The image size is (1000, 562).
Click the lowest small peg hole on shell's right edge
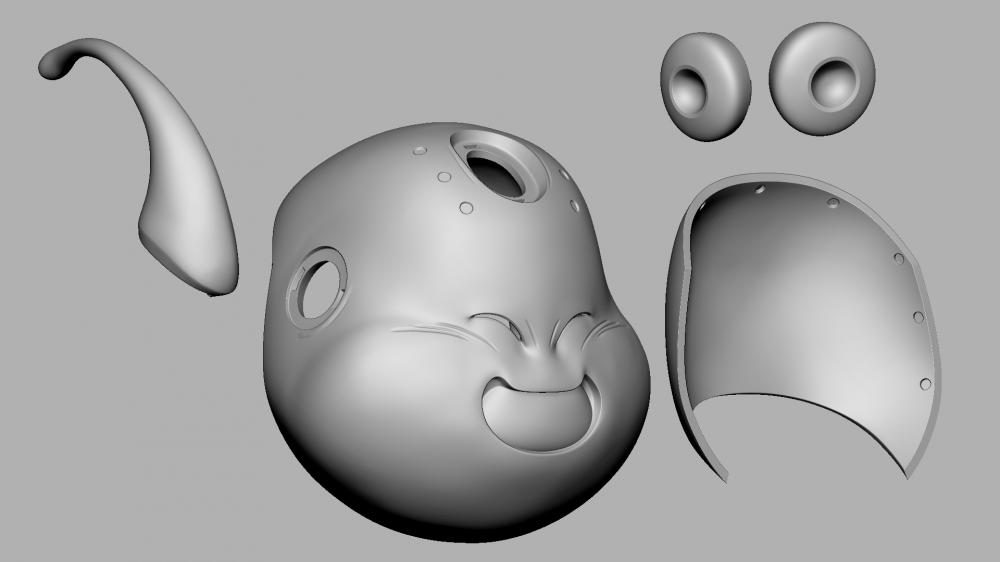[x=925, y=384]
